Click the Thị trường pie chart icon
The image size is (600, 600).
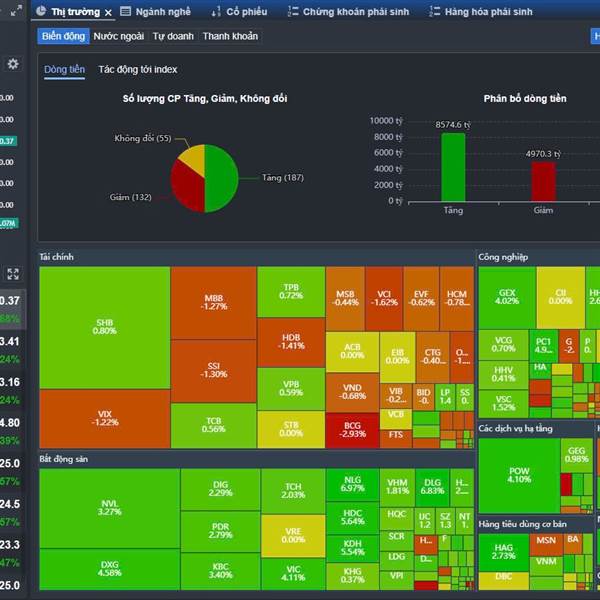pos(41,11)
